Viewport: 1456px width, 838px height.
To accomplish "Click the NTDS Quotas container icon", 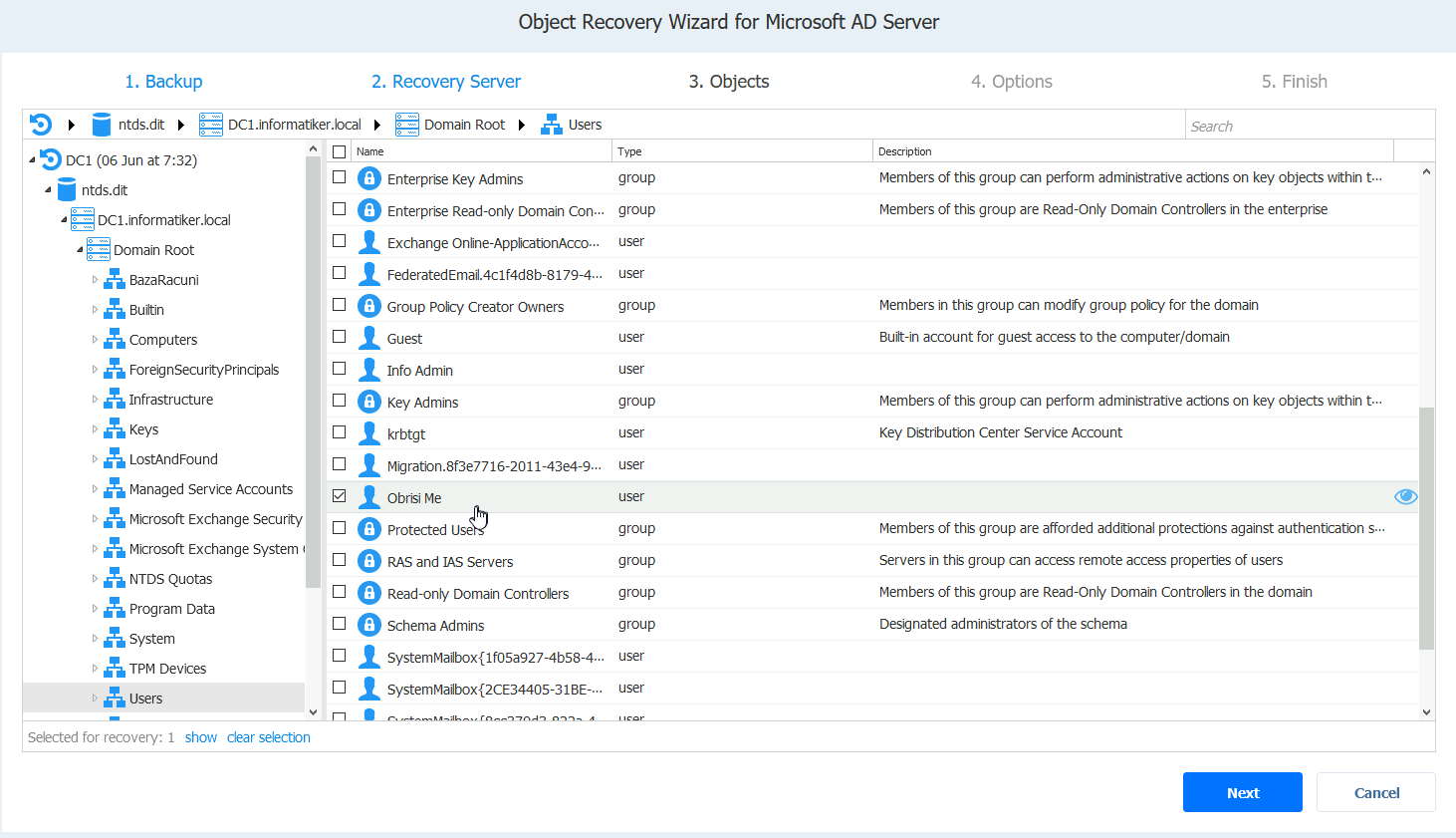I will click(115, 579).
